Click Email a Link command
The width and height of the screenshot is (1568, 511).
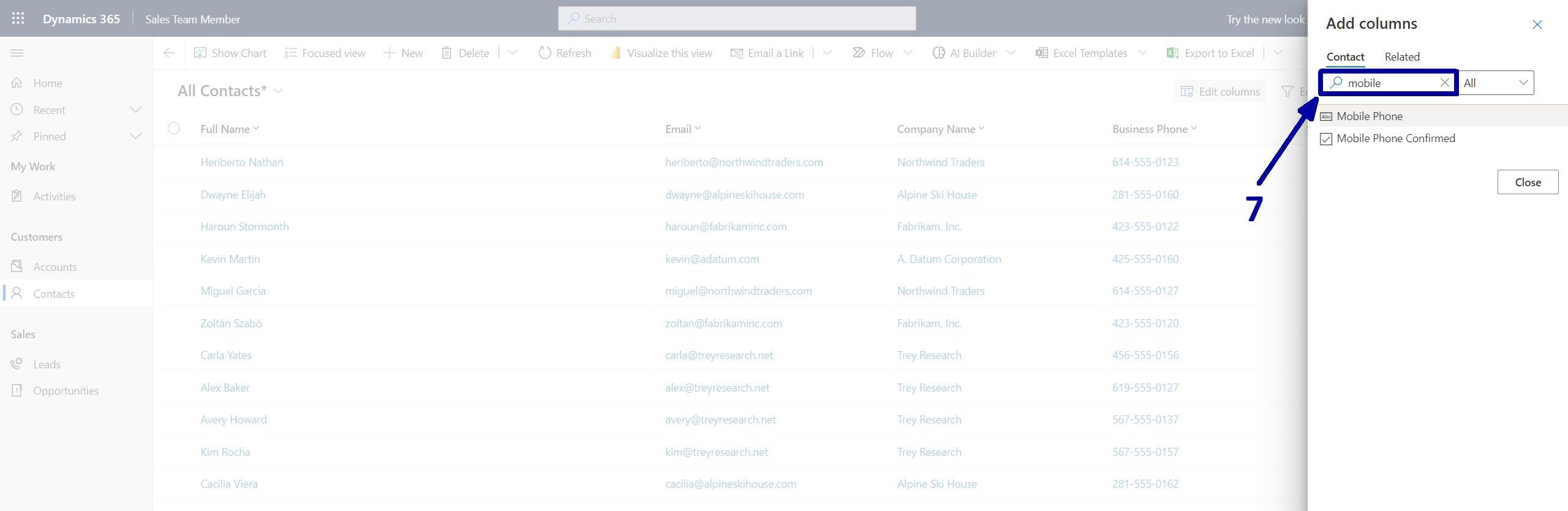(x=767, y=53)
